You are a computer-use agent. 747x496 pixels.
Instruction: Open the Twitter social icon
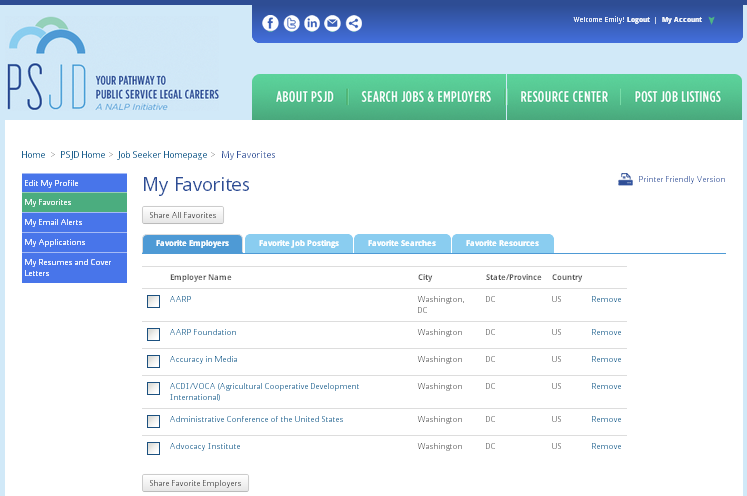click(x=292, y=23)
